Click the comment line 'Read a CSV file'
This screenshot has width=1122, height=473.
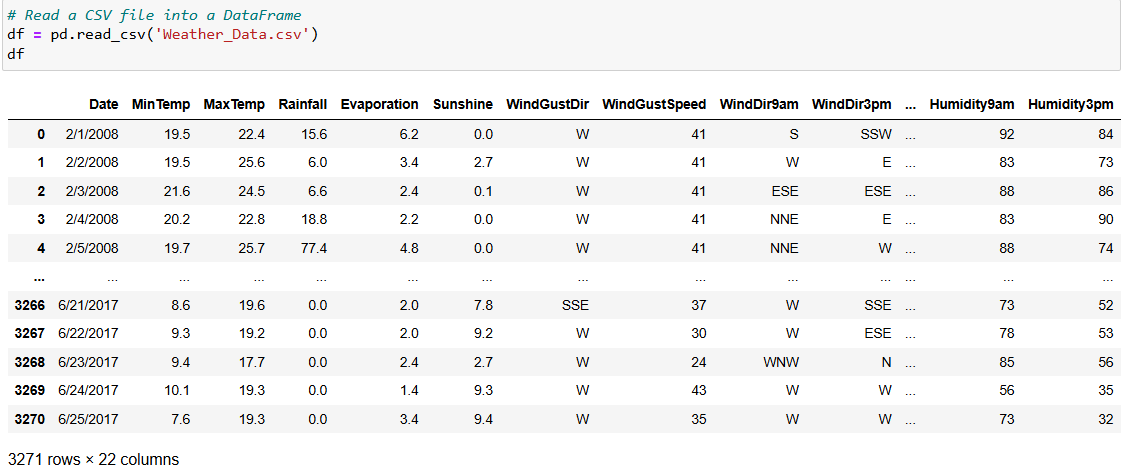pos(153,16)
